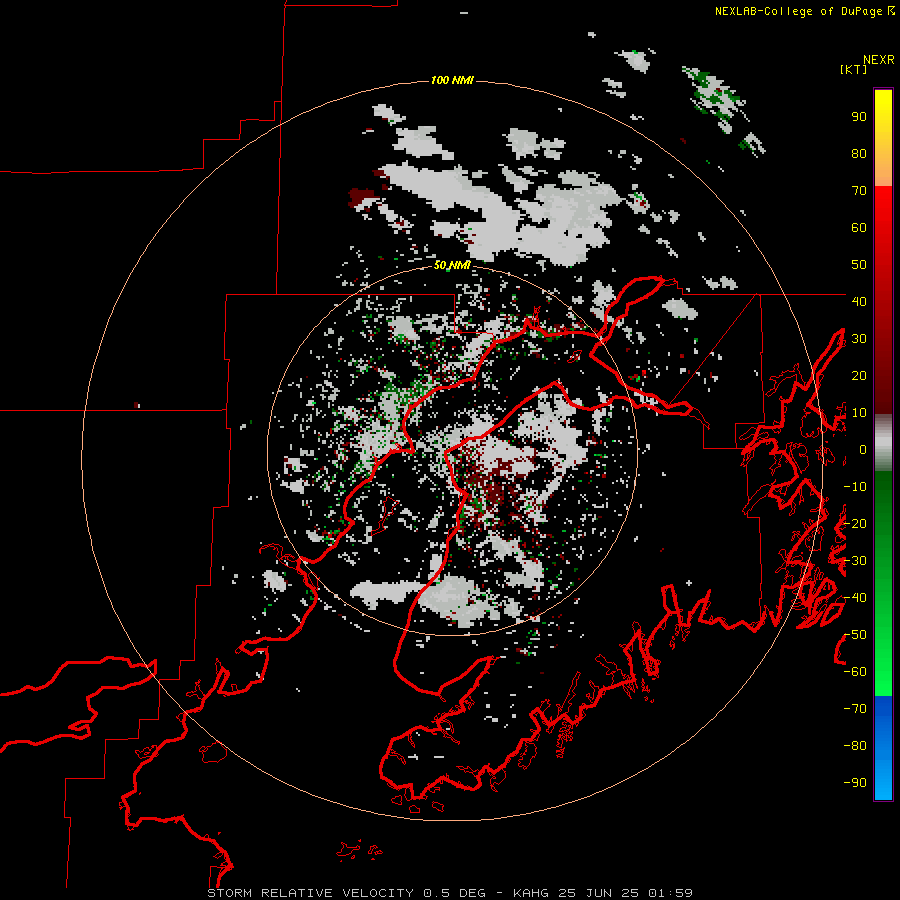Click the 25 JUN 25 date in caption
Screen dimensions: 900x900
[599, 893]
